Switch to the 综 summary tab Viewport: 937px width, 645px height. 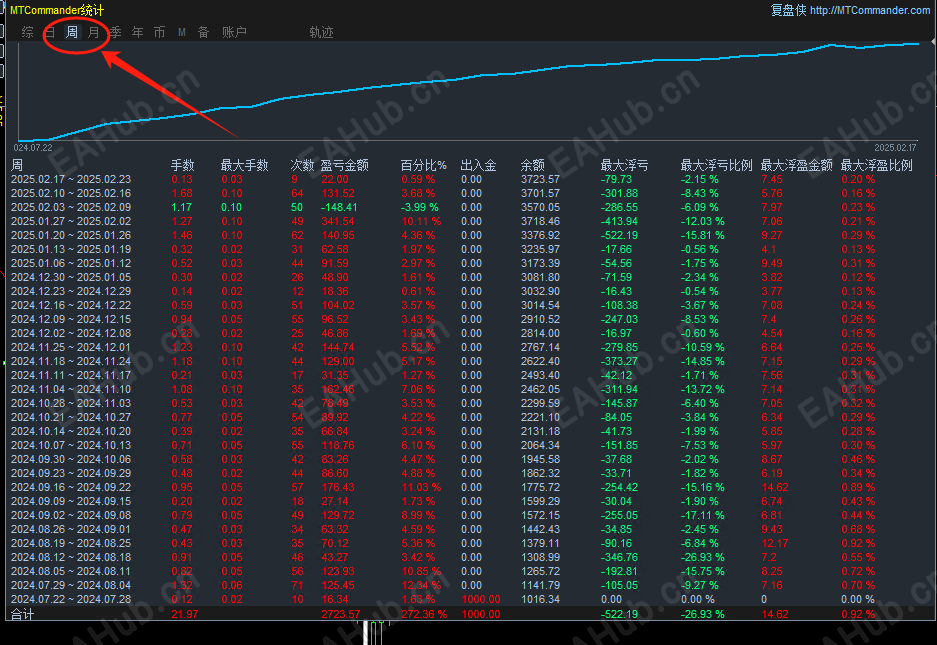pos(27,32)
